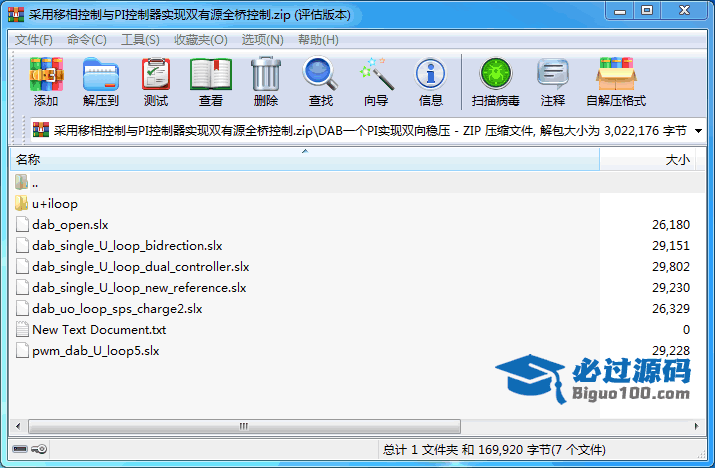This screenshot has height=468, width=715.
Task: Click the scrollbar right arrow
Action: coord(696,426)
